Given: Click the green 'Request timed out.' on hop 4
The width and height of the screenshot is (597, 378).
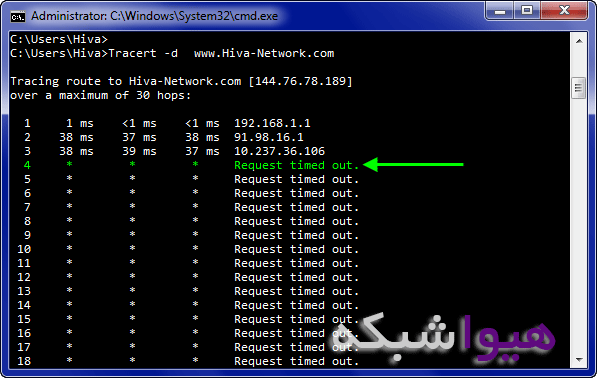Looking at the screenshot, I should 297,165.
